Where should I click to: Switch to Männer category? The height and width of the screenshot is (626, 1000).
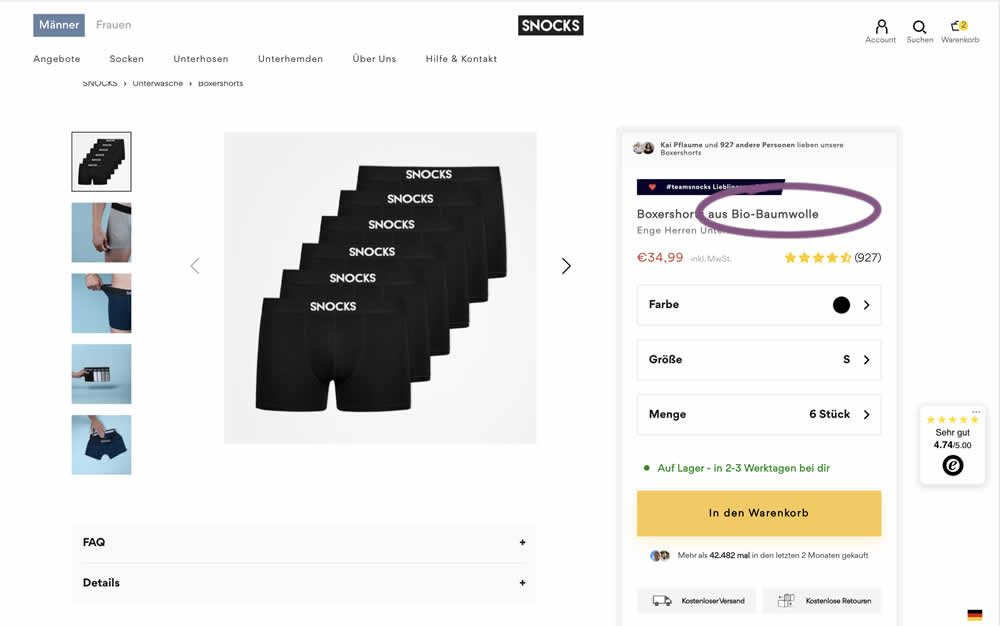[59, 25]
